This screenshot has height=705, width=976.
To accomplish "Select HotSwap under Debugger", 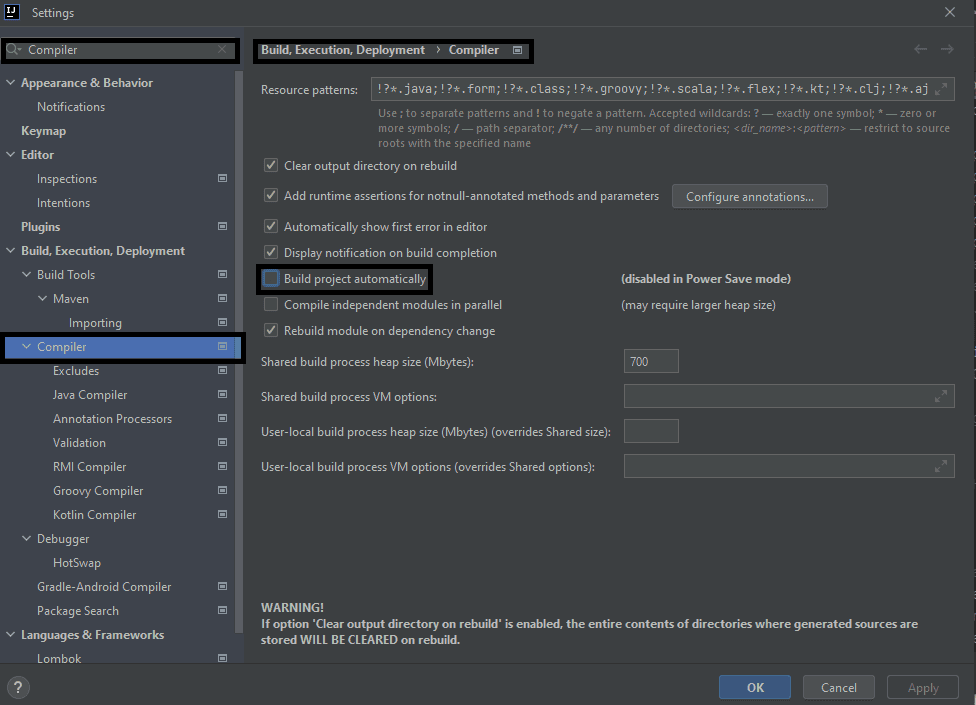I will pos(77,563).
